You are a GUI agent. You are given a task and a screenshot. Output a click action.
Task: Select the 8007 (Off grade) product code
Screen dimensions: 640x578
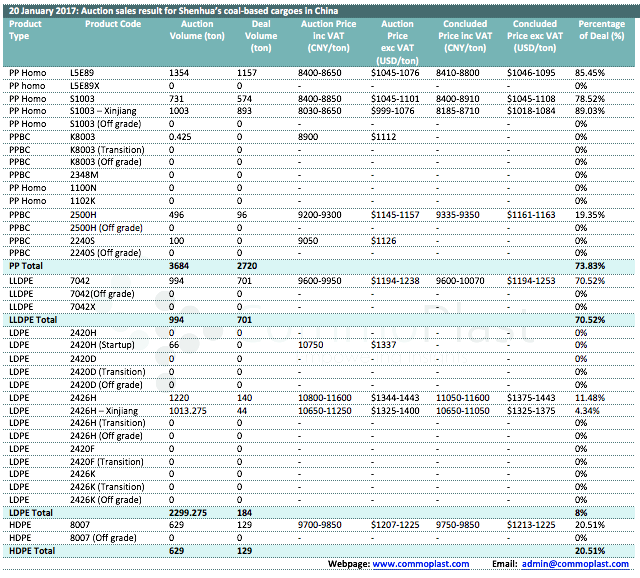105,537
